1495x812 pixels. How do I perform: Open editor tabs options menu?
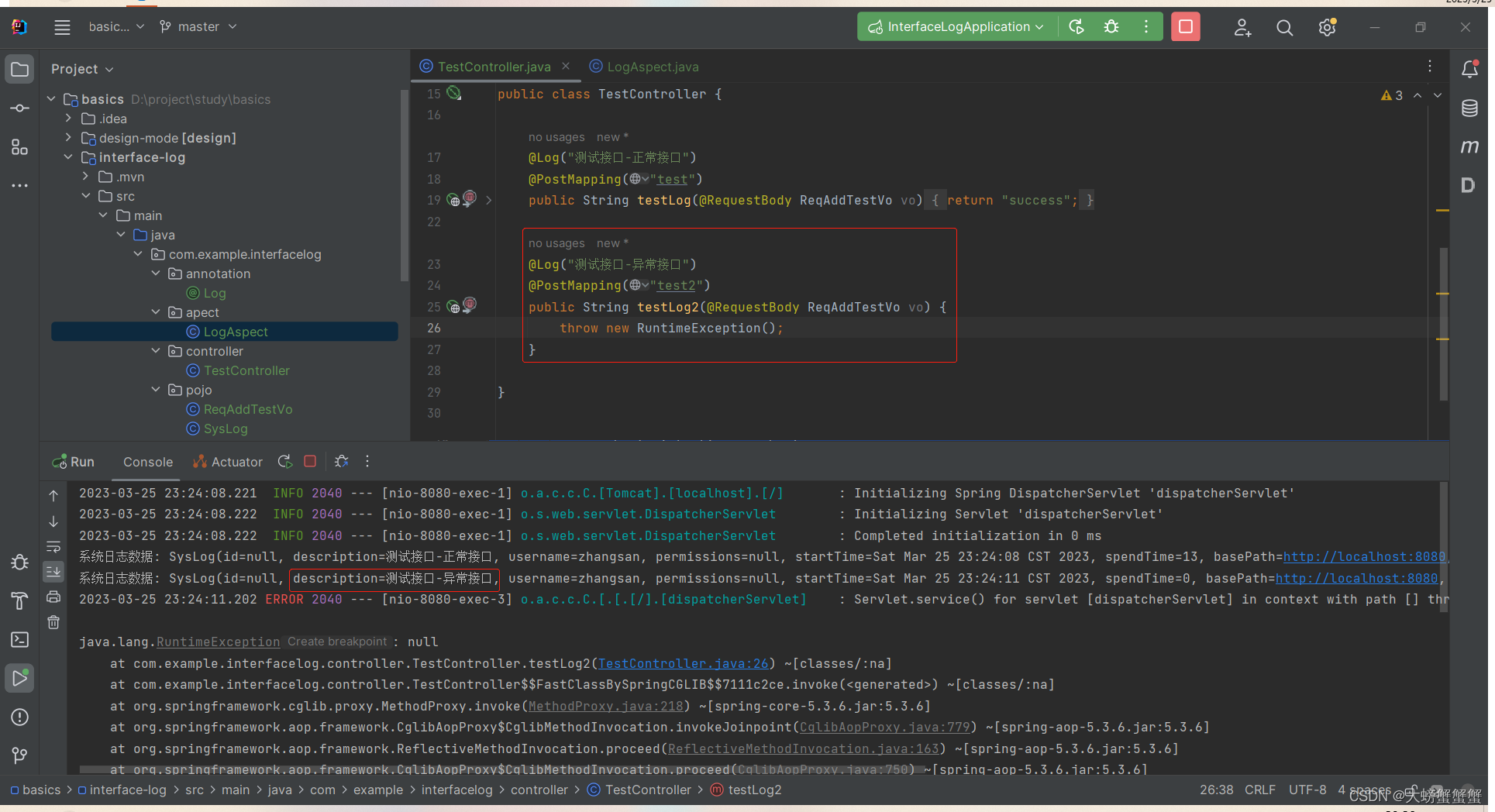1430,67
